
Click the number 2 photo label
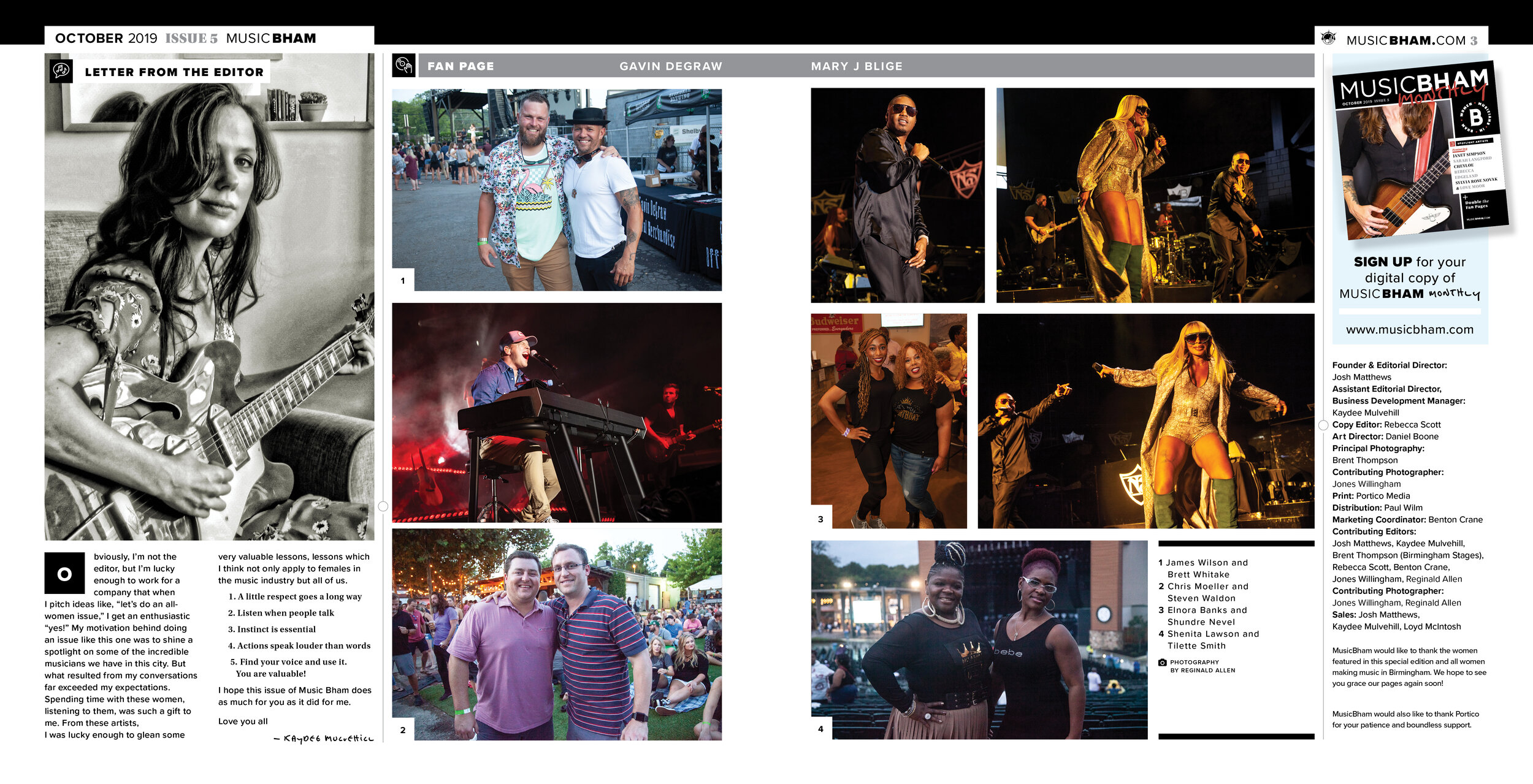tap(403, 729)
